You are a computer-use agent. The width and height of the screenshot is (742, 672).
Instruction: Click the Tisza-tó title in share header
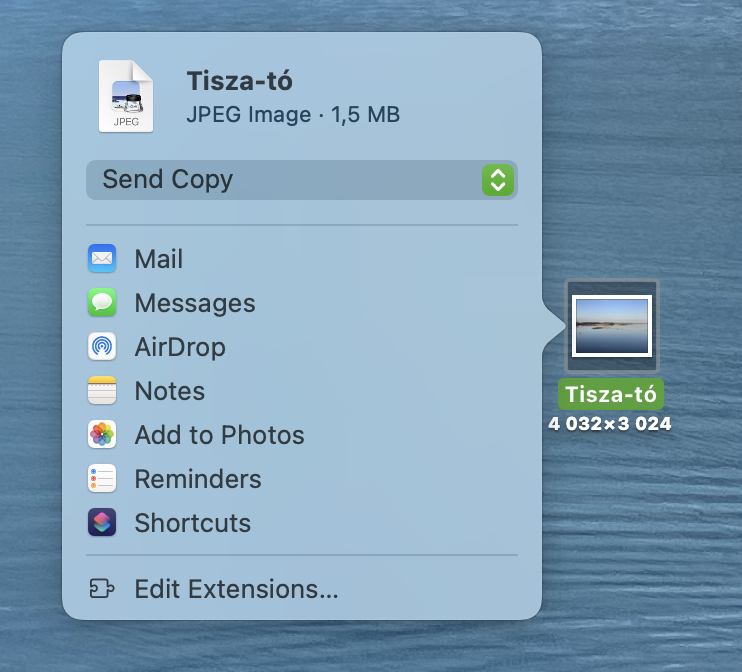239,81
